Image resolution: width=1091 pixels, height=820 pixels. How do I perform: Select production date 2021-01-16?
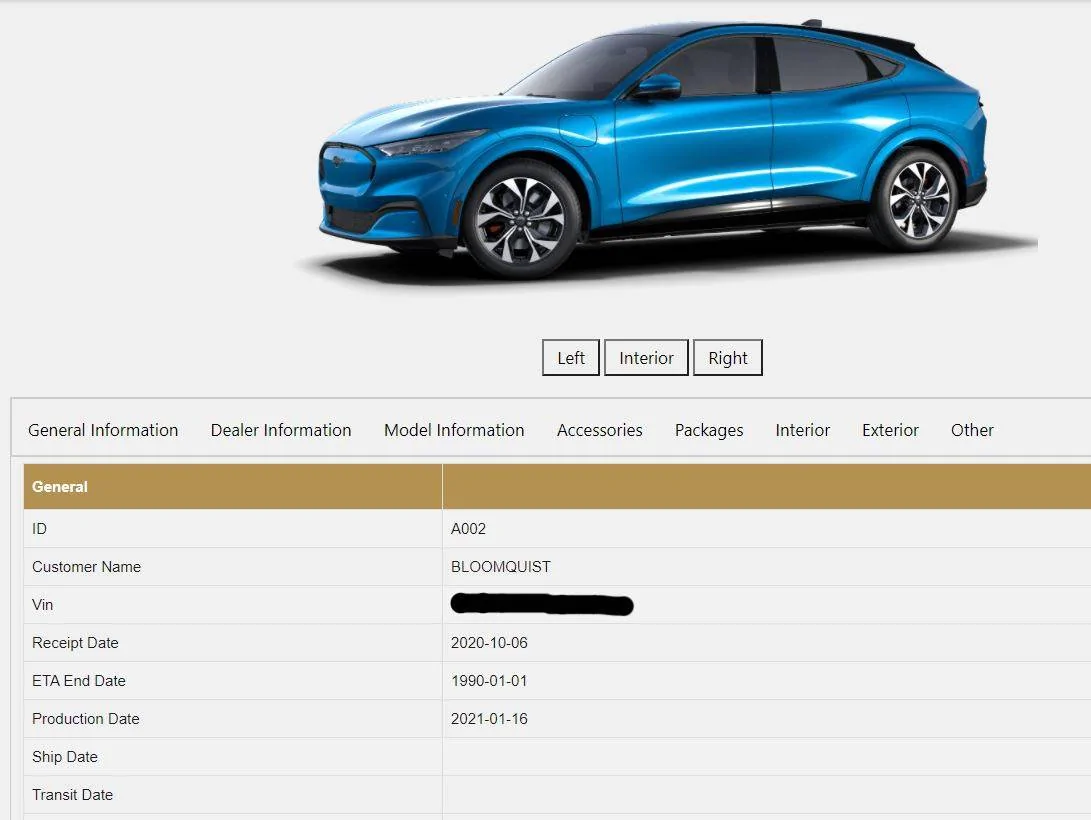click(x=489, y=718)
